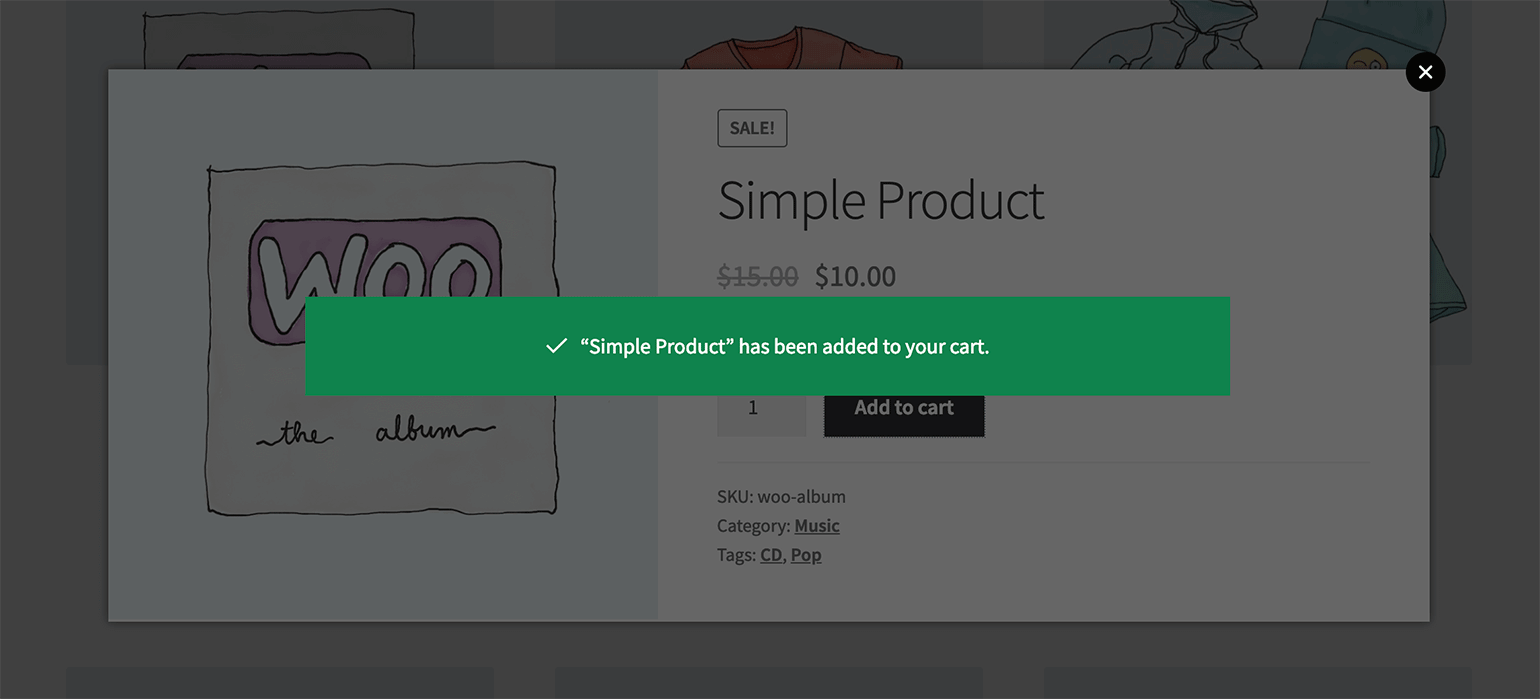
Task: Click the product card at bottom center
Action: point(770,685)
